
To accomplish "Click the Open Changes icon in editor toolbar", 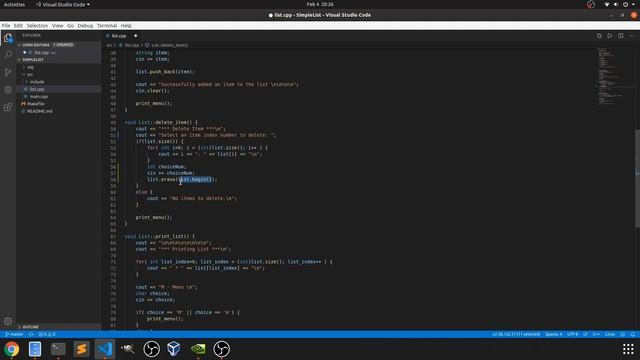I will (599, 36).
